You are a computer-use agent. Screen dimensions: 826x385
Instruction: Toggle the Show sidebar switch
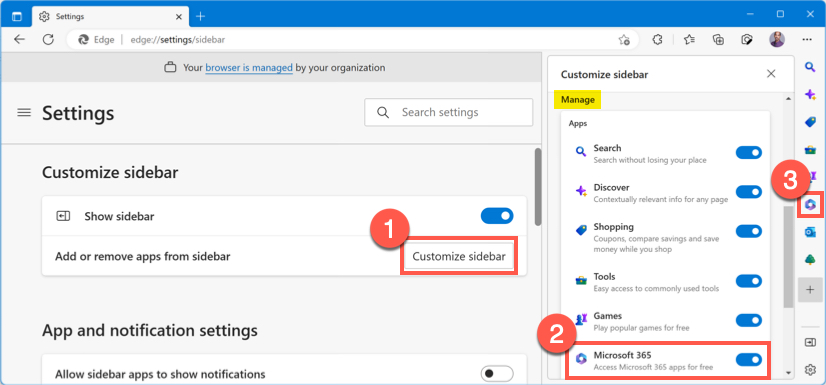(x=497, y=216)
